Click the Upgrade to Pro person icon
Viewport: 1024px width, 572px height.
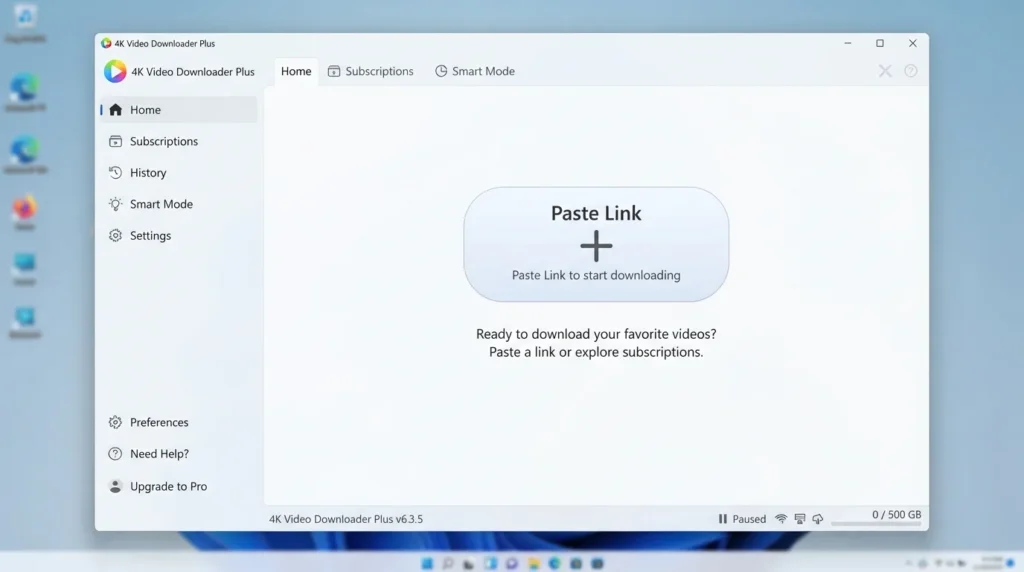[116, 486]
